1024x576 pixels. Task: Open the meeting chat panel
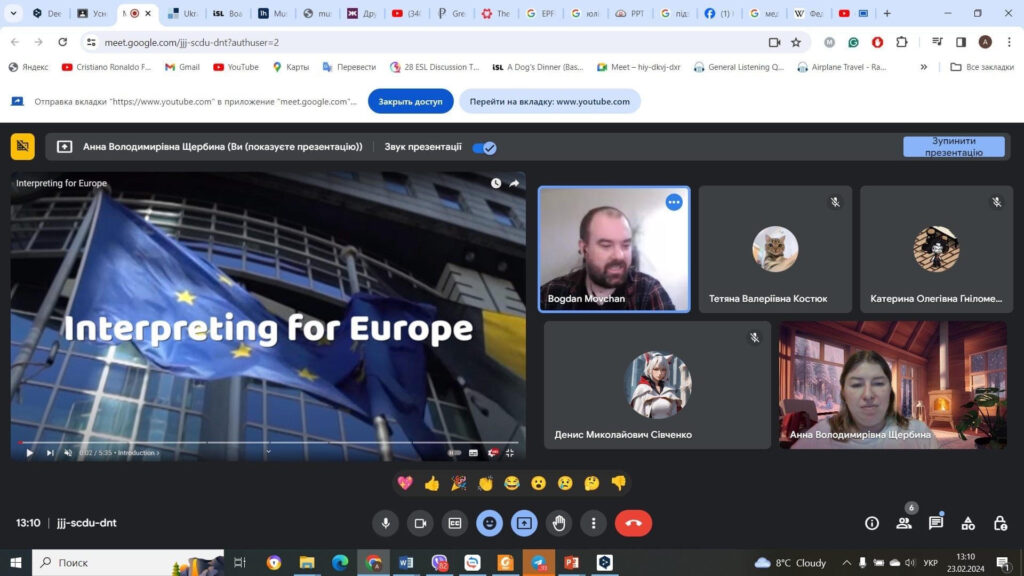936,523
